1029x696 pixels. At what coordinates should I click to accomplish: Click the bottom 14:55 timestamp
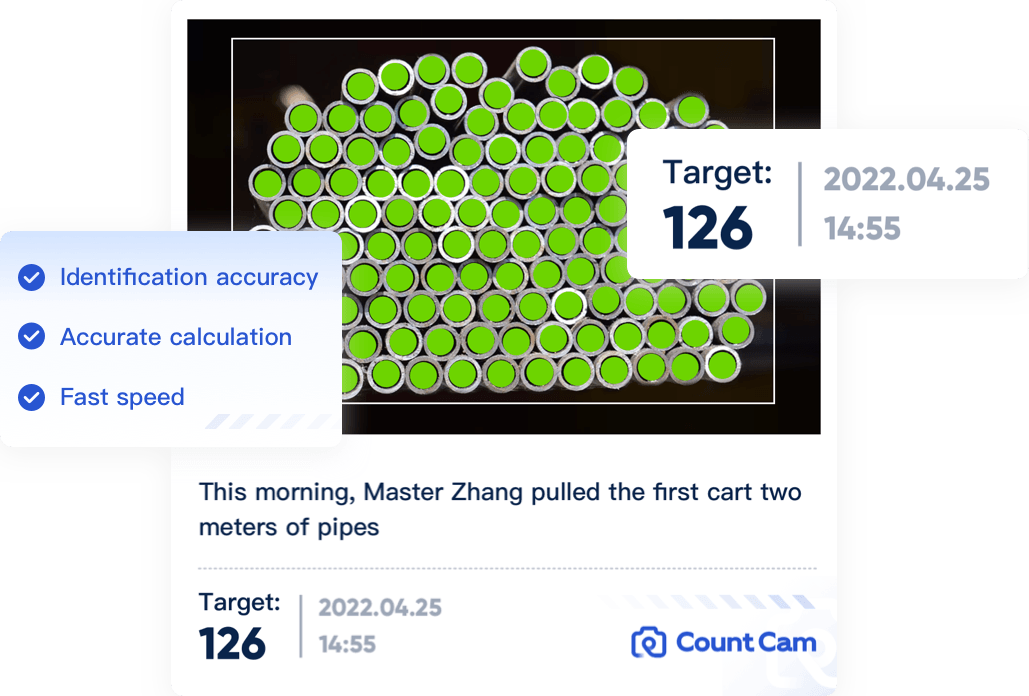click(347, 645)
